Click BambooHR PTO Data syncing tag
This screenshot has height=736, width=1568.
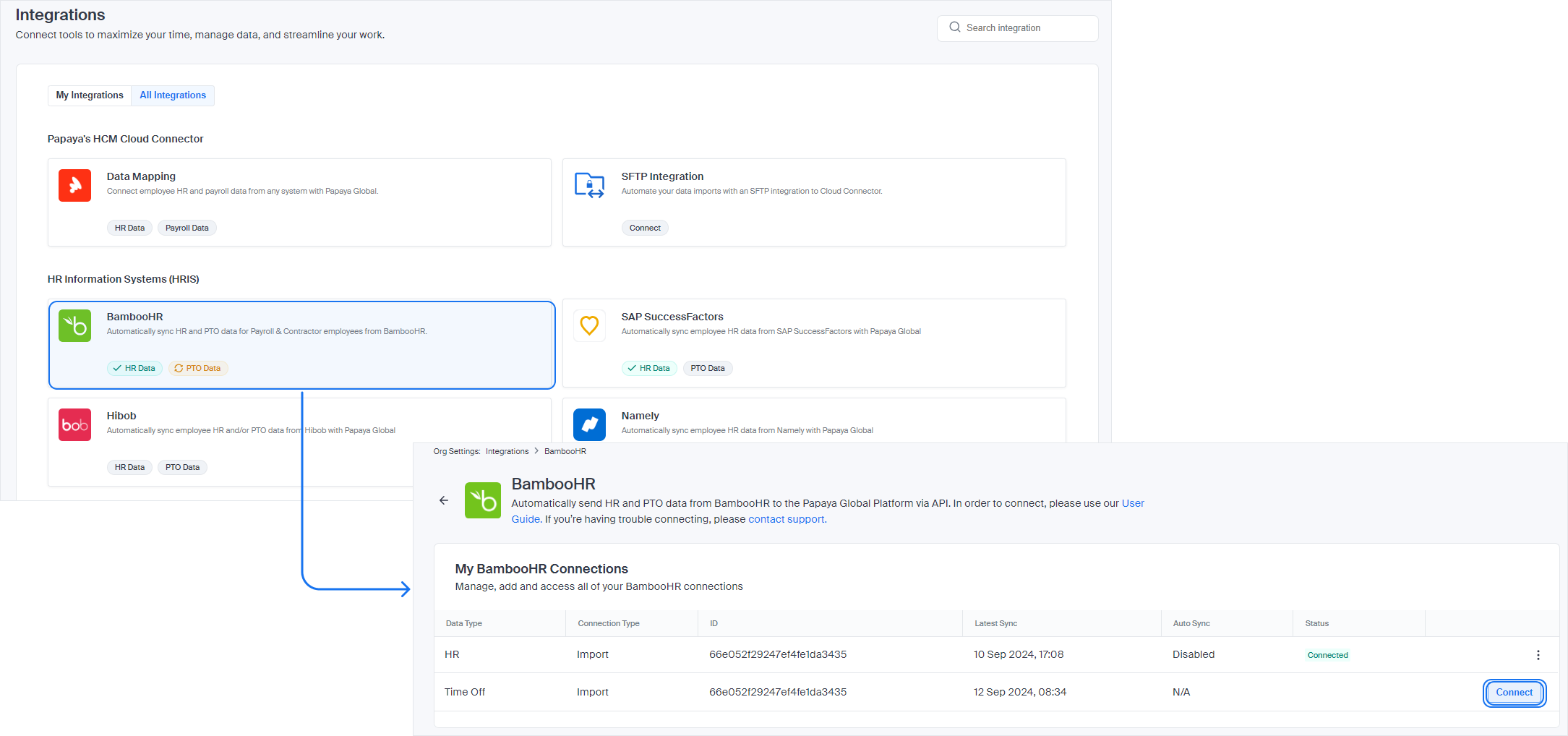click(198, 368)
